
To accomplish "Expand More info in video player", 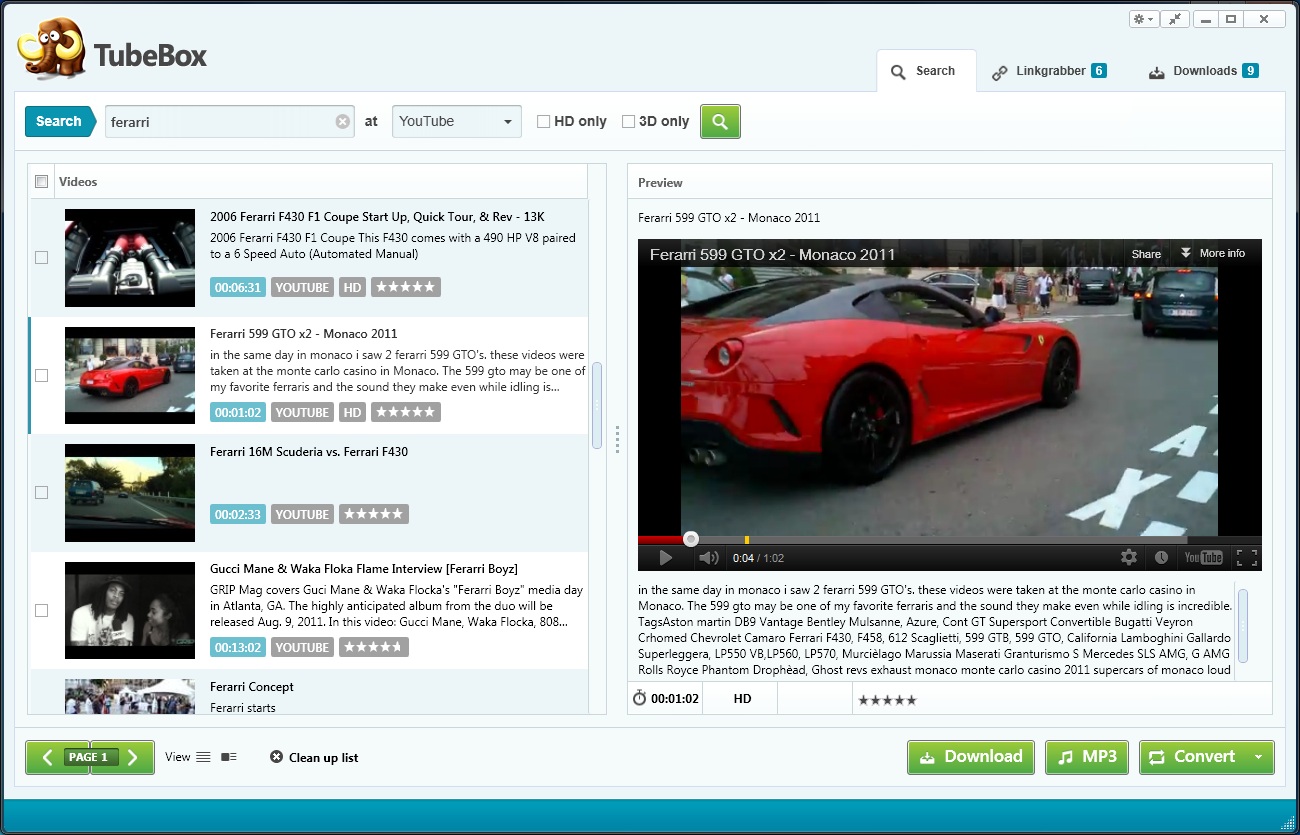I will click(1212, 253).
